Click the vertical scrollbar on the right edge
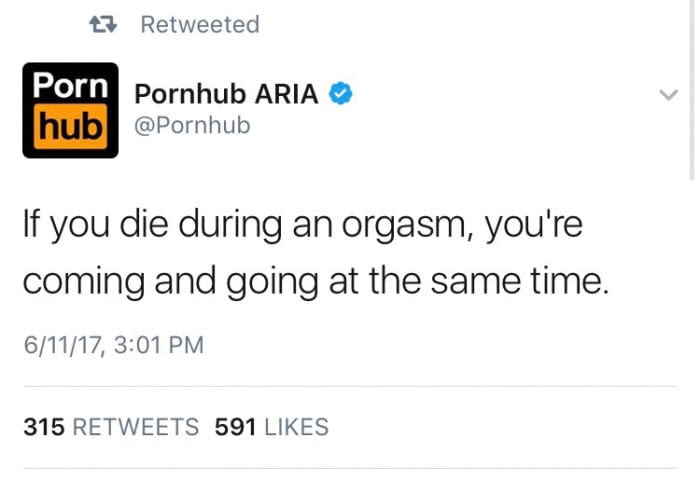 click(x=692, y=89)
